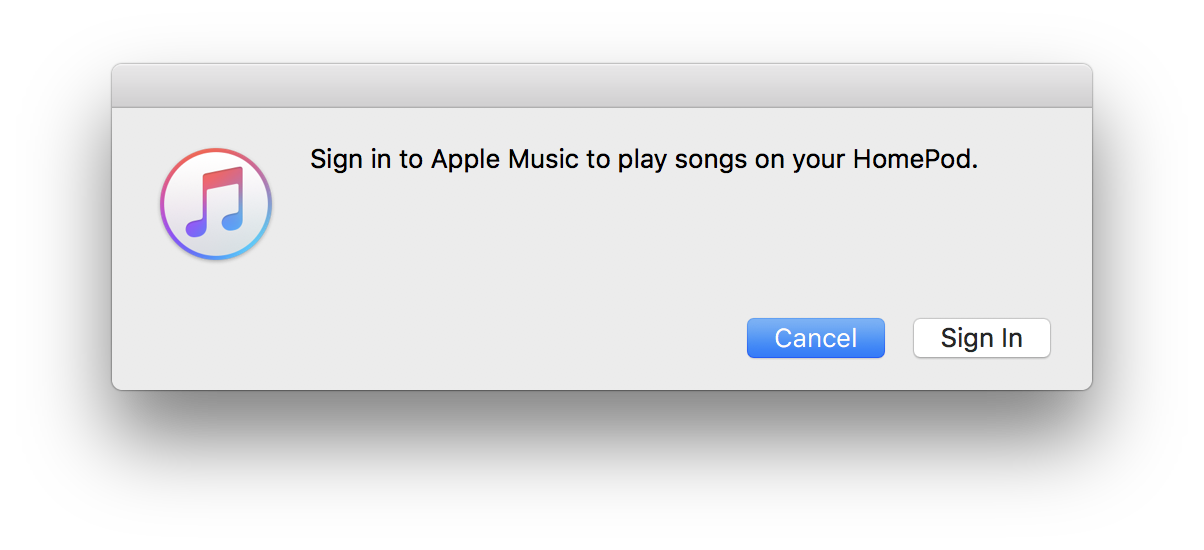Click the music note inside the icon
The width and height of the screenshot is (1204, 550).
click(x=216, y=202)
